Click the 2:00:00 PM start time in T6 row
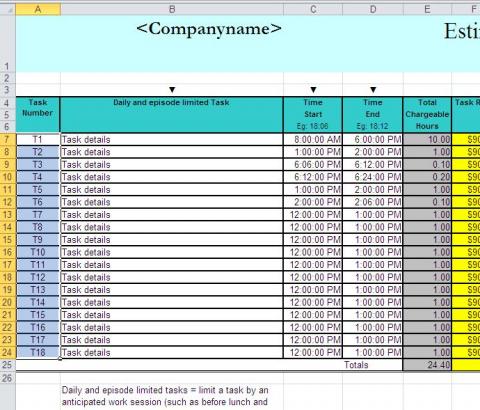Viewport: 480px width, 410px height. (x=313, y=202)
